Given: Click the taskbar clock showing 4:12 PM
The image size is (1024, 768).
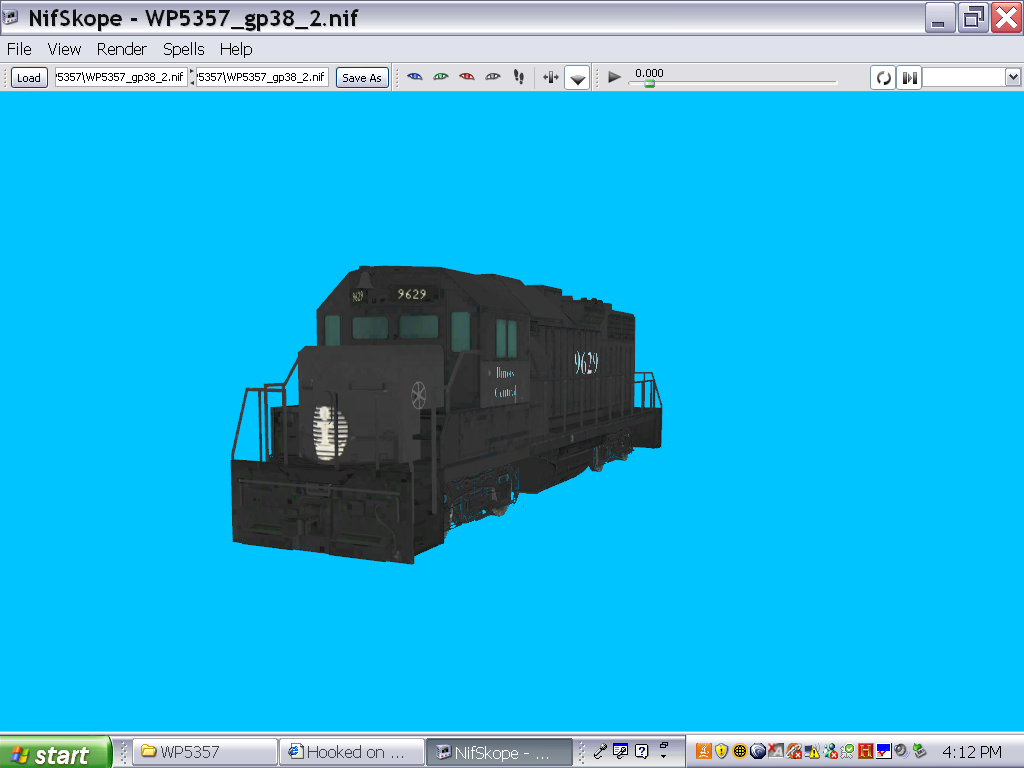Looking at the screenshot, I should pos(972,752).
